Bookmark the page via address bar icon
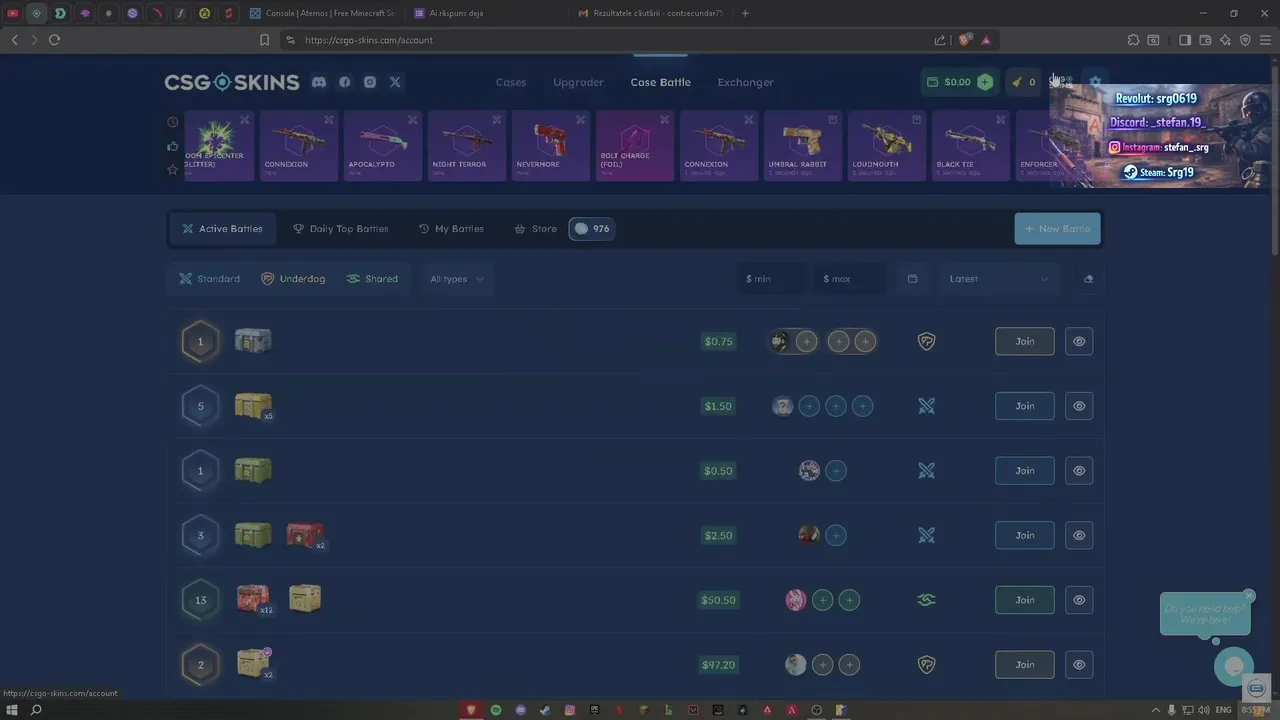The height and width of the screenshot is (720, 1280). [x=264, y=40]
